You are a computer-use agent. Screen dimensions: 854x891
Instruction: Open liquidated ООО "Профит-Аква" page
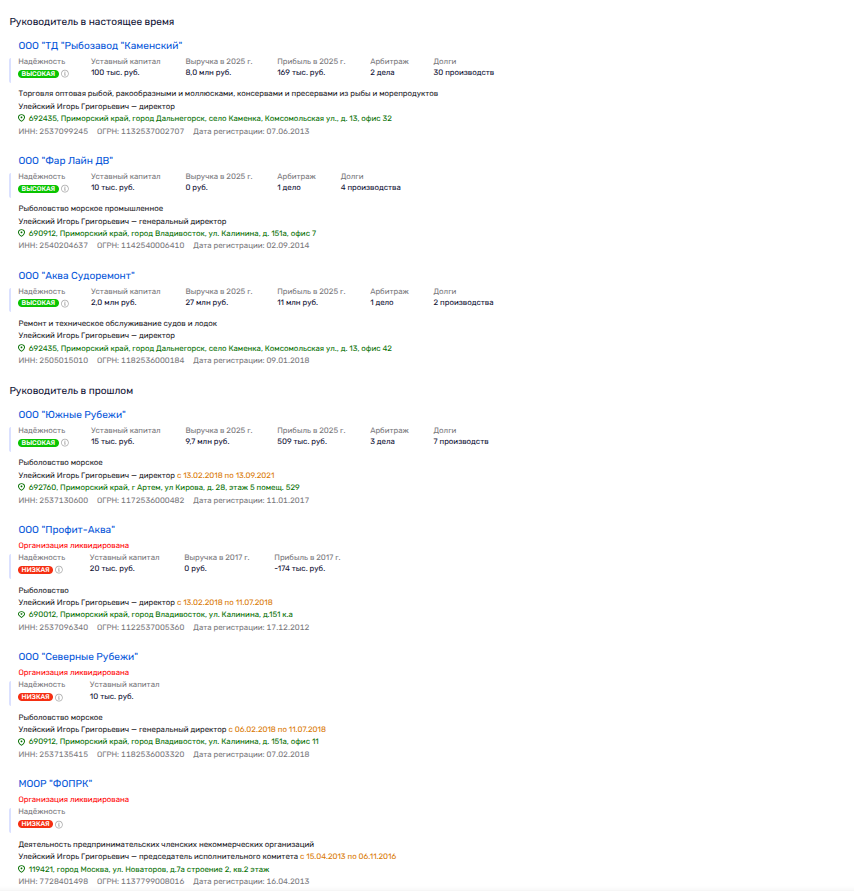point(67,529)
